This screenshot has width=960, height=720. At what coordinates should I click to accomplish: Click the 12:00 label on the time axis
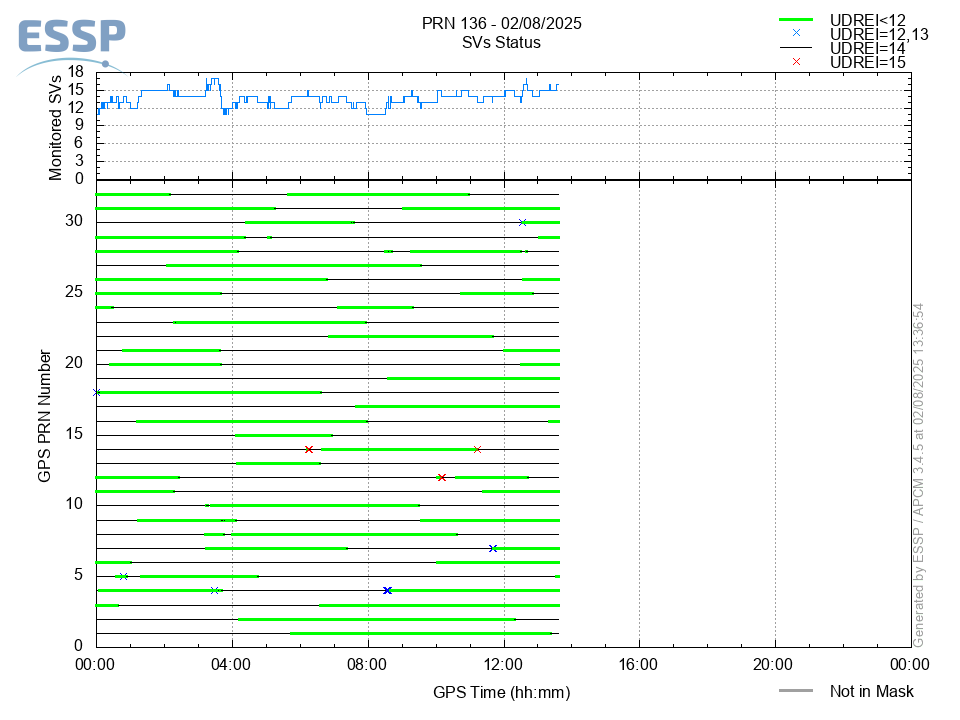point(503,664)
